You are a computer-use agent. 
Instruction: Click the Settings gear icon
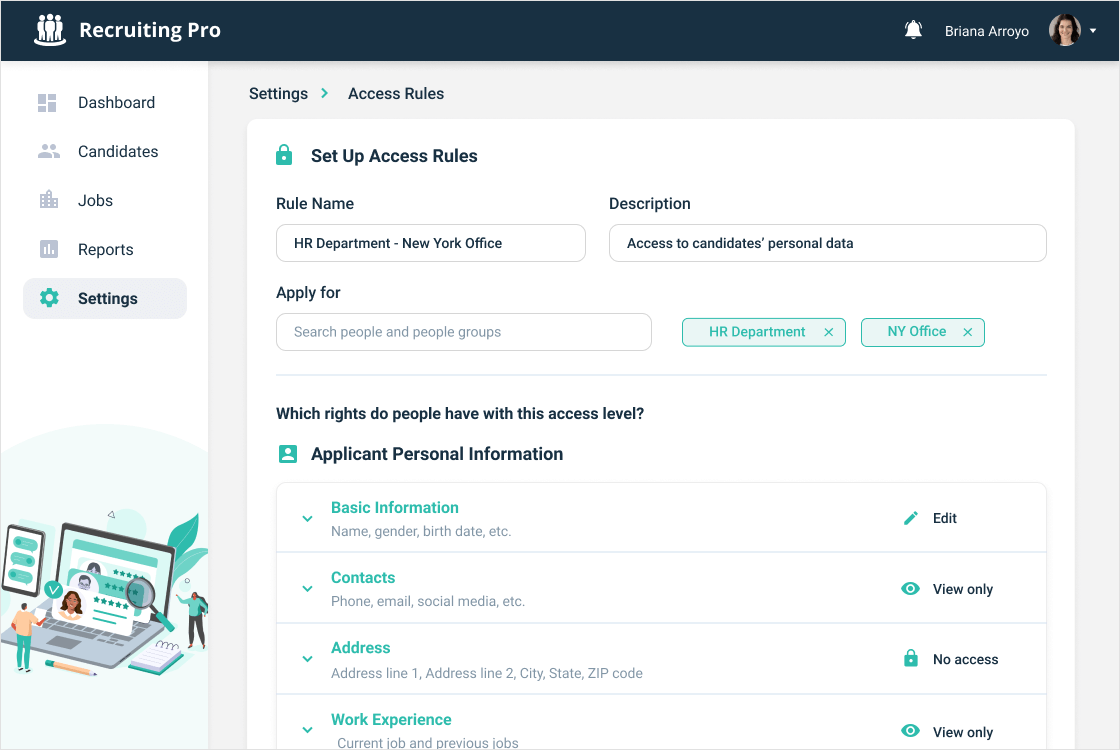[x=48, y=298]
